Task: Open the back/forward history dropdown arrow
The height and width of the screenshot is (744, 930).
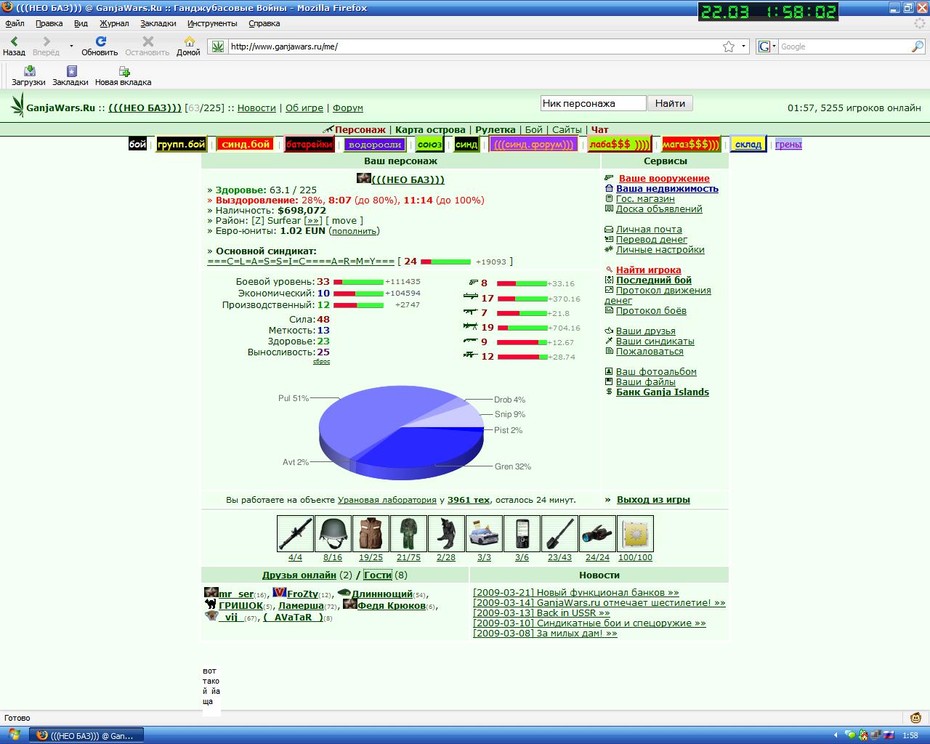Action: coord(71,45)
